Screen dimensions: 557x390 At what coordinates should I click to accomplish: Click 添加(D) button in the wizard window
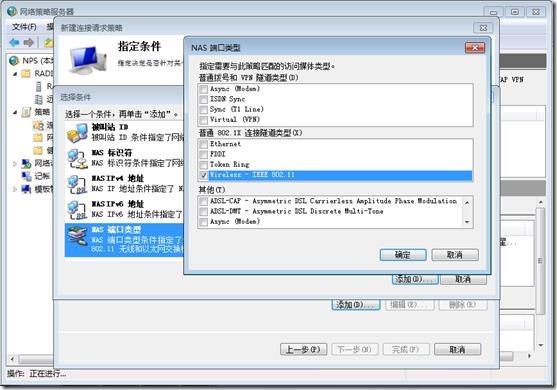click(356, 304)
